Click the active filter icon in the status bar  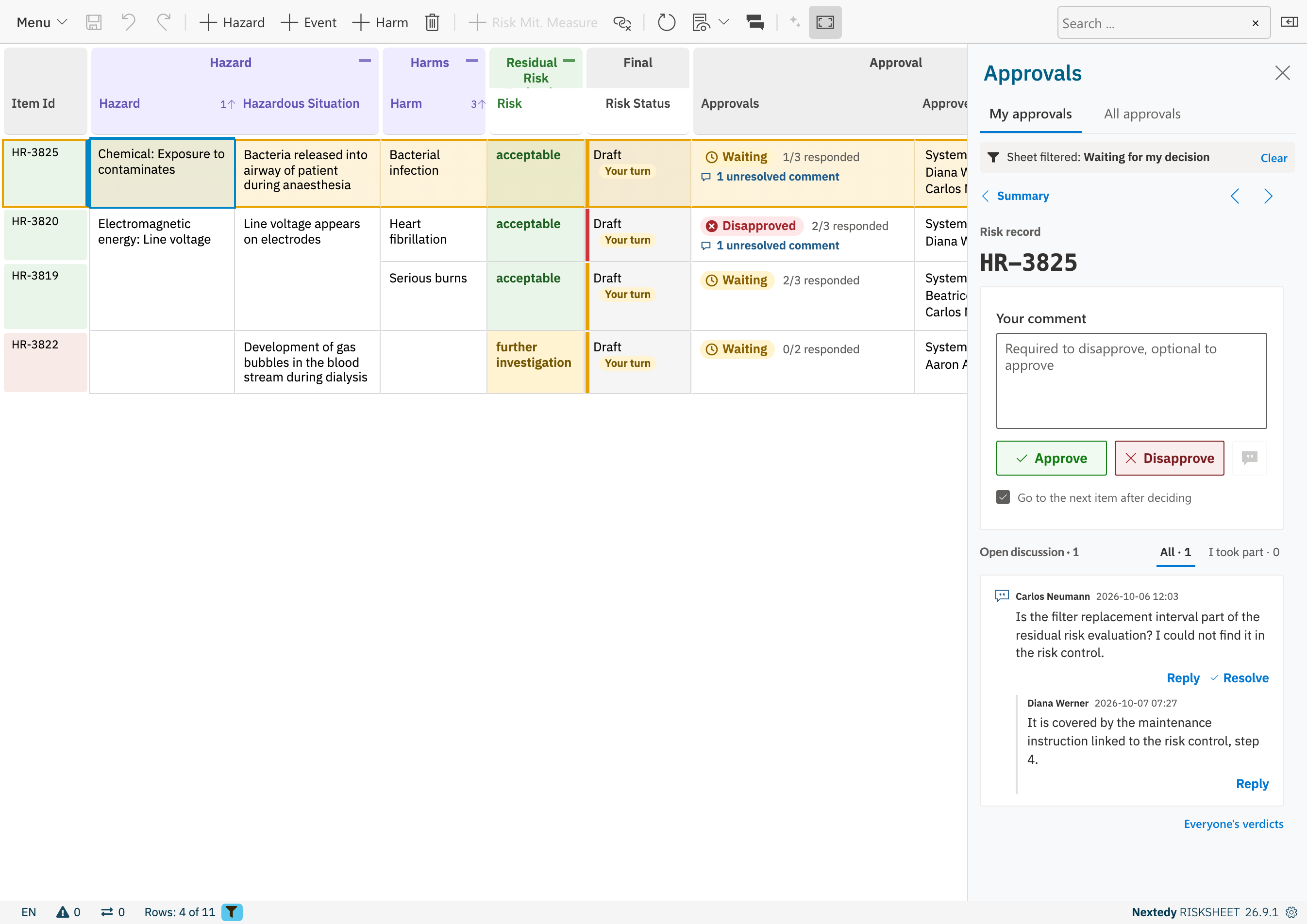pos(232,912)
